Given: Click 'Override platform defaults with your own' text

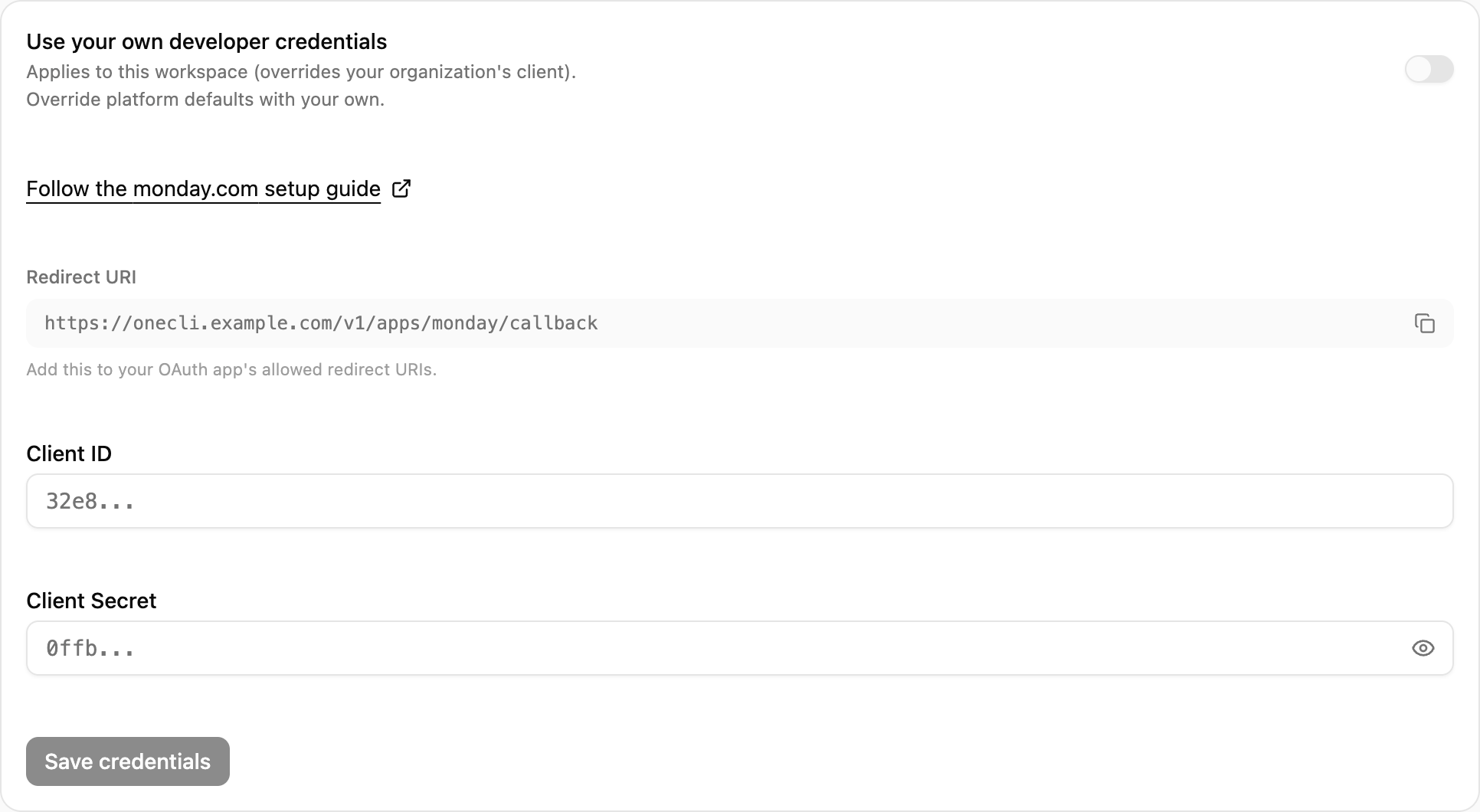Looking at the screenshot, I should [205, 100].
